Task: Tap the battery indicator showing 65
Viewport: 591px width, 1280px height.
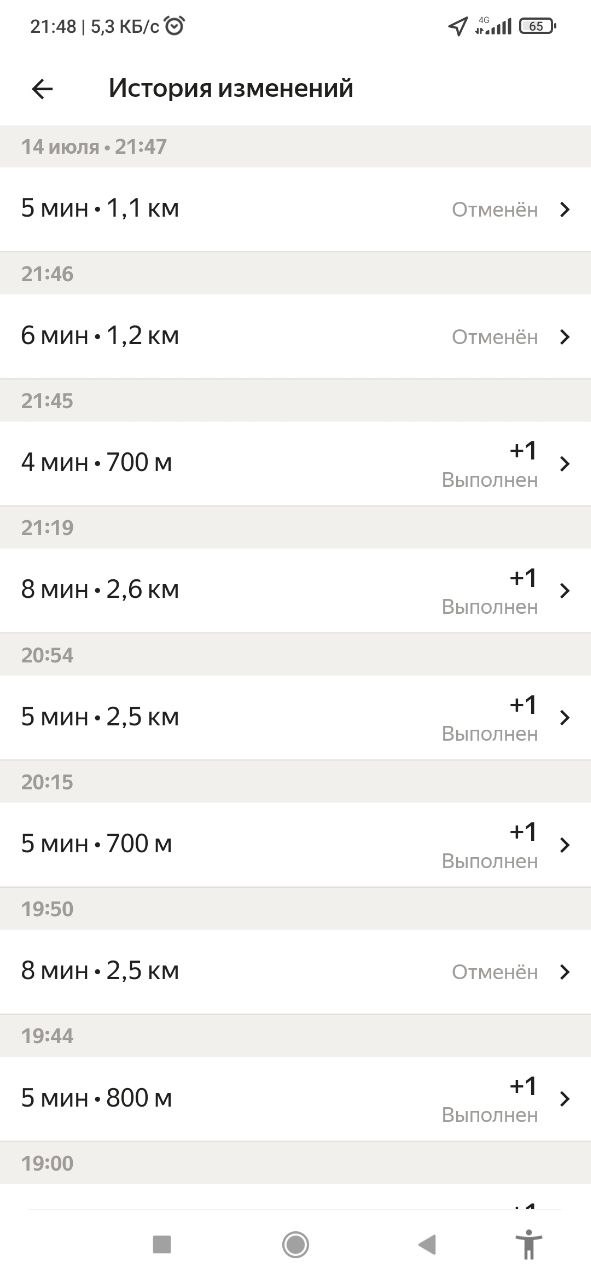Action: point(538,26)
